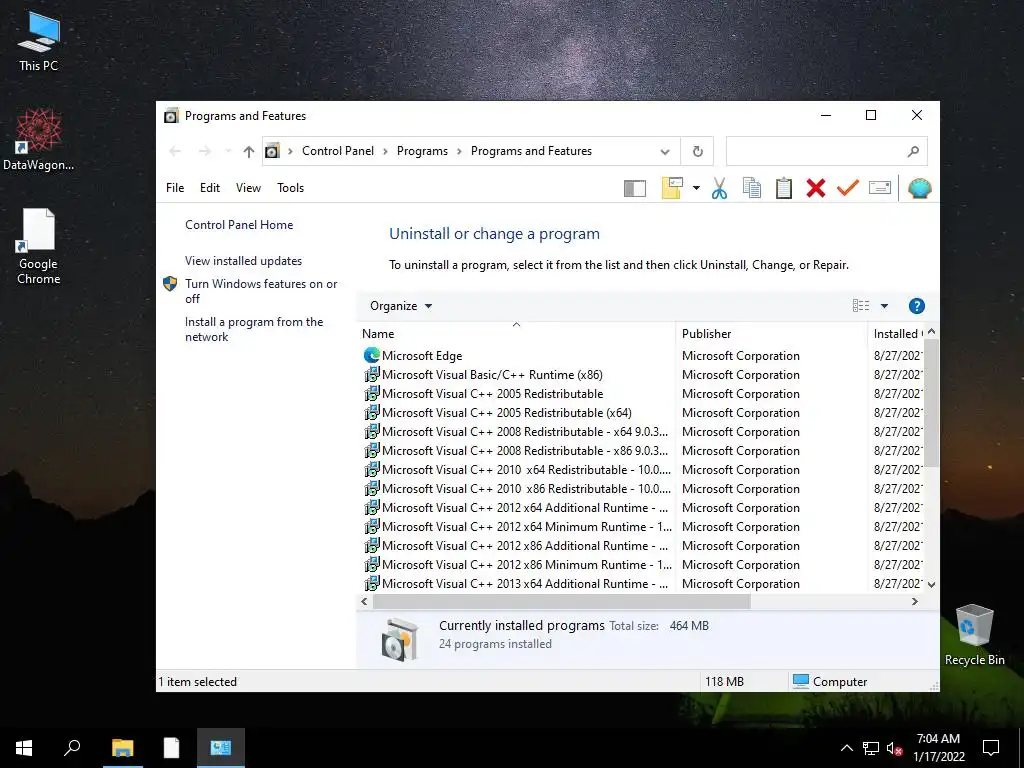
Task: Open the notification center icon
Action: click(991, 748)
